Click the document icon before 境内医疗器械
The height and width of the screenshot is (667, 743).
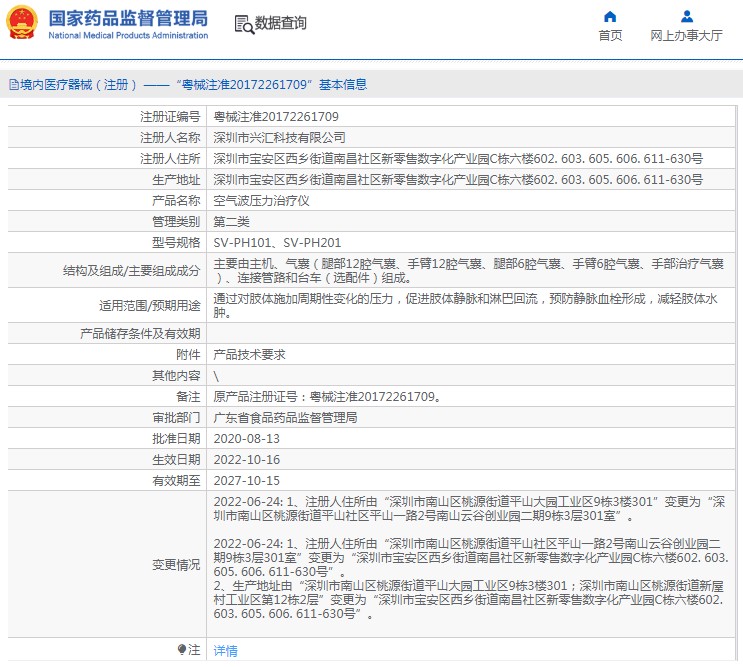14,85
